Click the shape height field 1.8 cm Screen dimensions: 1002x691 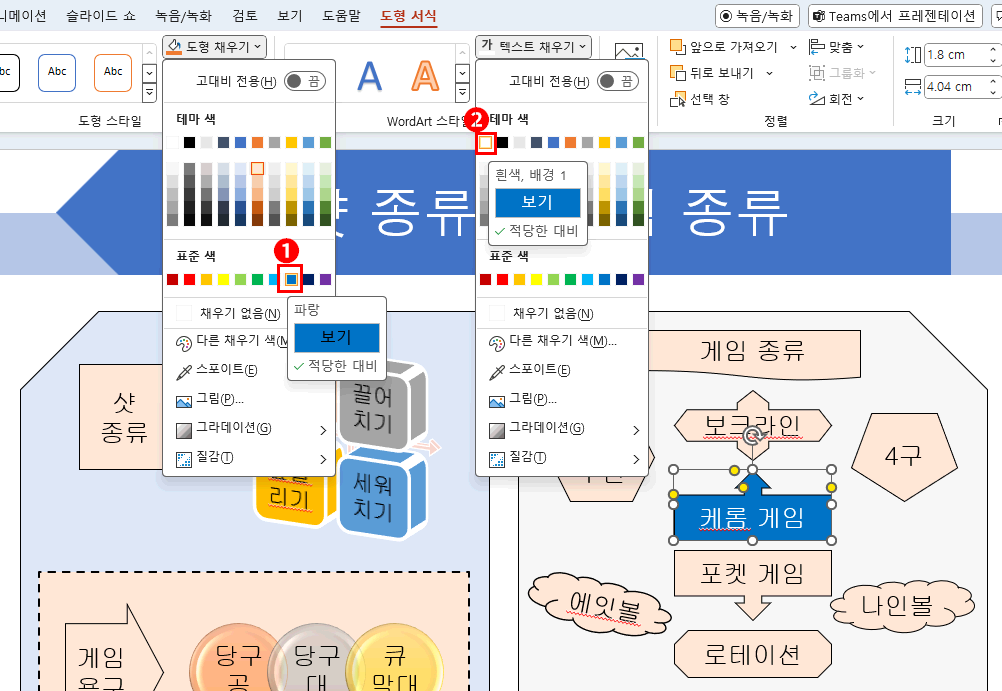(x=955, y=54)
